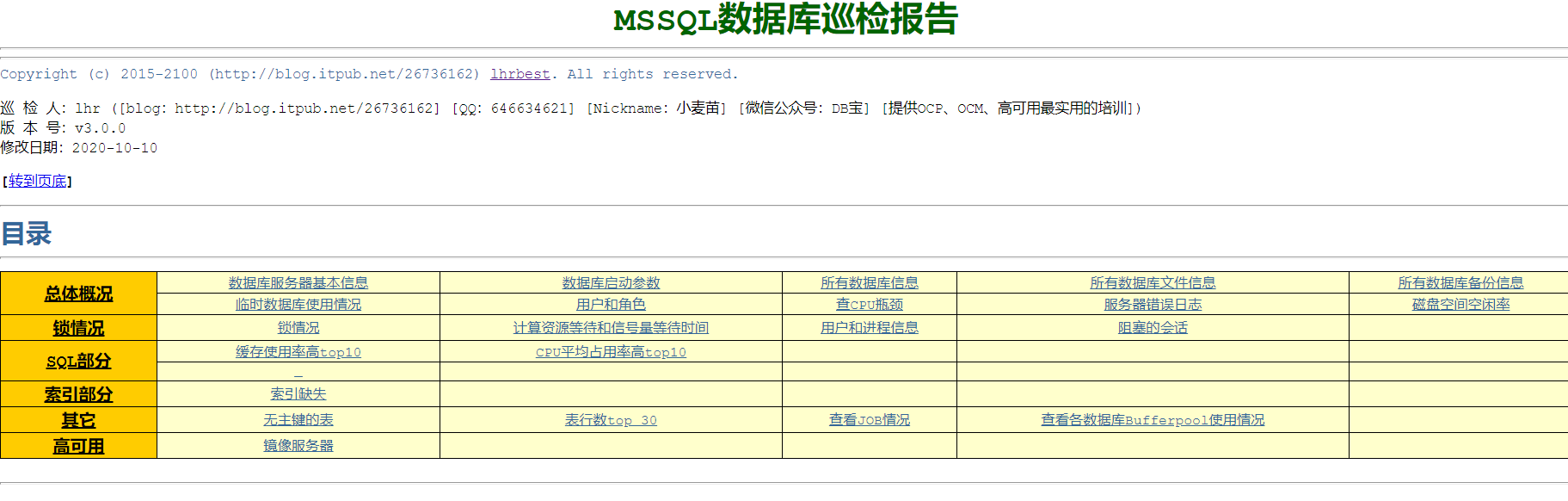Go to 表行数top 30 section
This screenshot has height=501, width=1568.
click(x=611, y=419)
